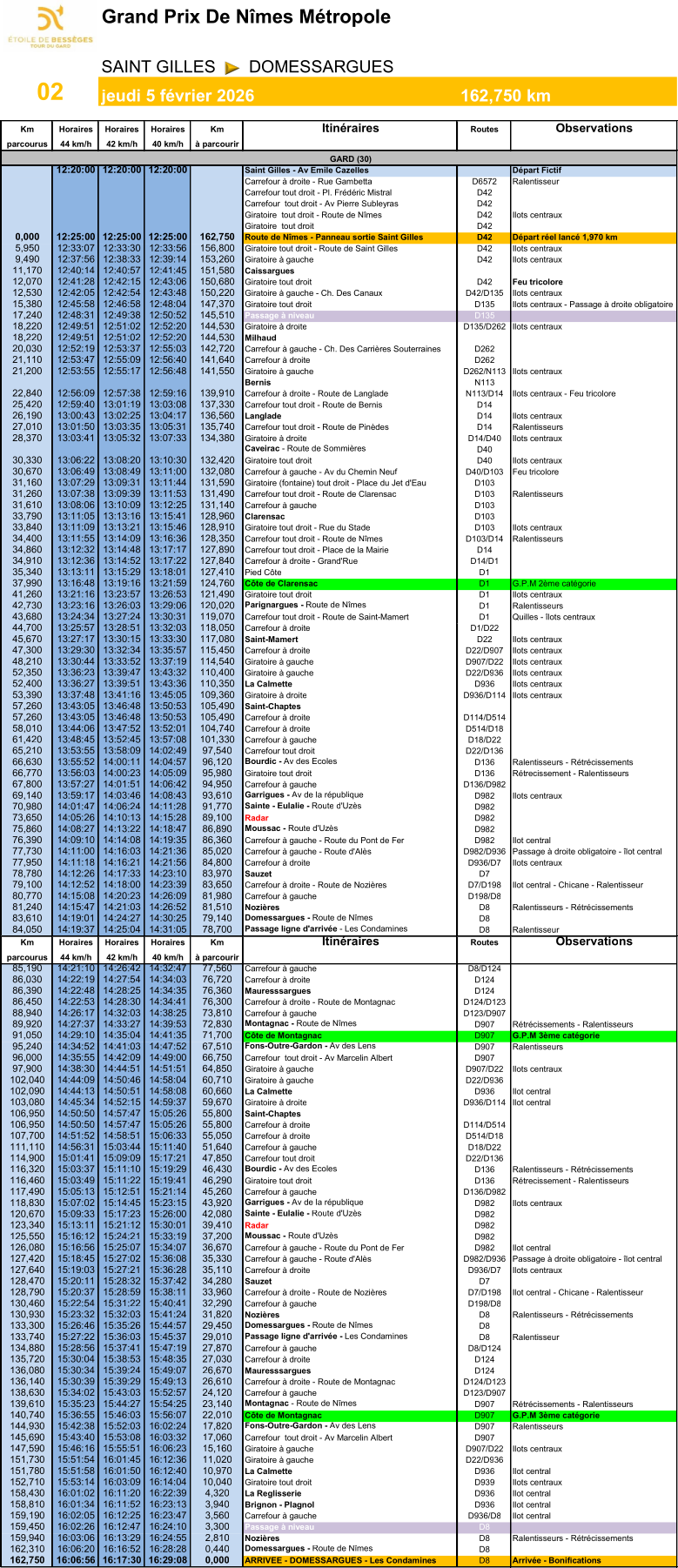Image resolution: width=678 pixels, height=1568 pixels.
Task: Click the date jeudi 5 février 2026
Action: pos(178,96)
